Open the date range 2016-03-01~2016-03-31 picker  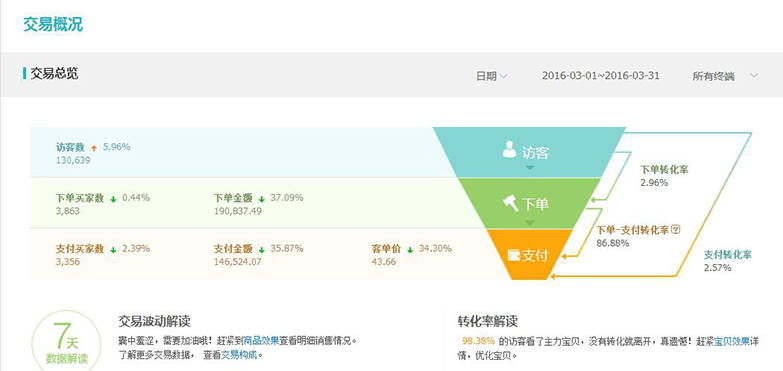(601, 76)
